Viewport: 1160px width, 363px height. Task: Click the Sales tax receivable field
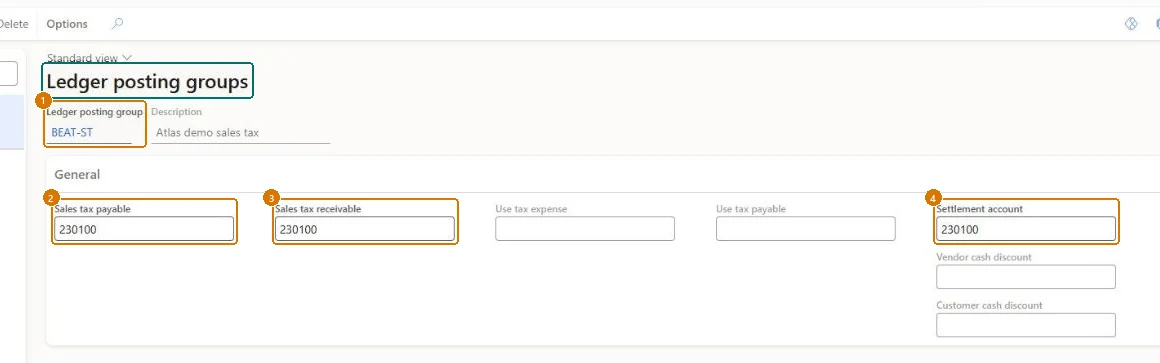364,229
